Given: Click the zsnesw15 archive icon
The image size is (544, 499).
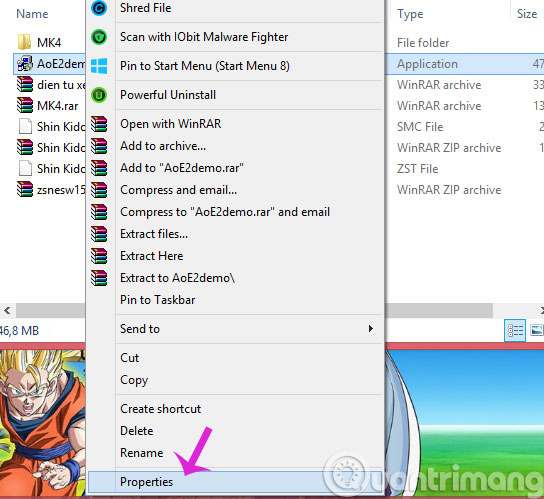Looking at the screenshot, I should 25,189.
